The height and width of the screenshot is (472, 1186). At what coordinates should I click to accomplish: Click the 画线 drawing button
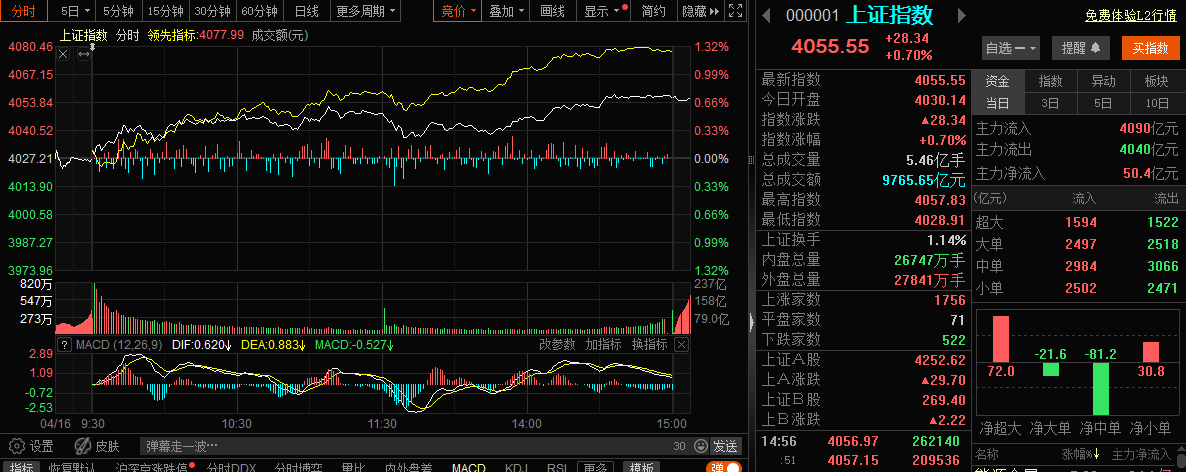click(x=553, y=11)
